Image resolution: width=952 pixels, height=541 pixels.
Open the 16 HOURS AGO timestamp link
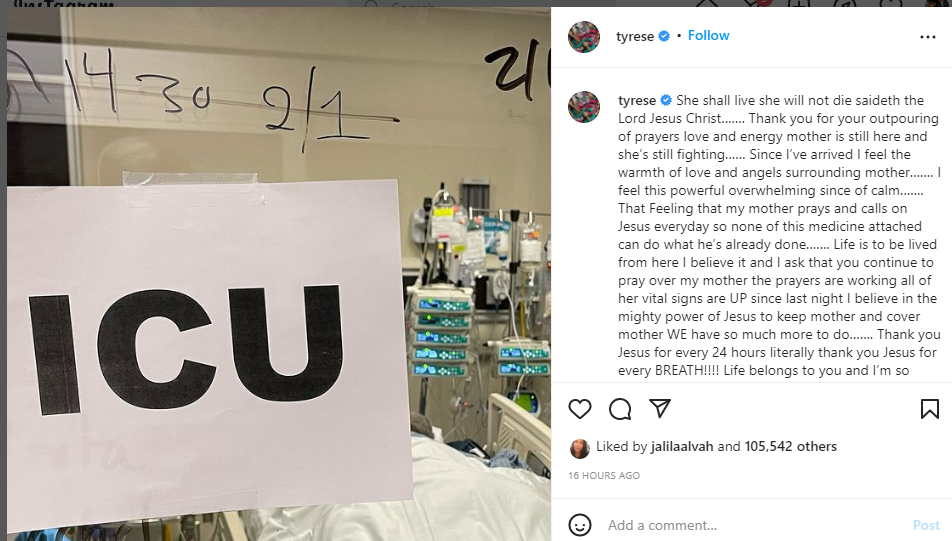(604, 475)
